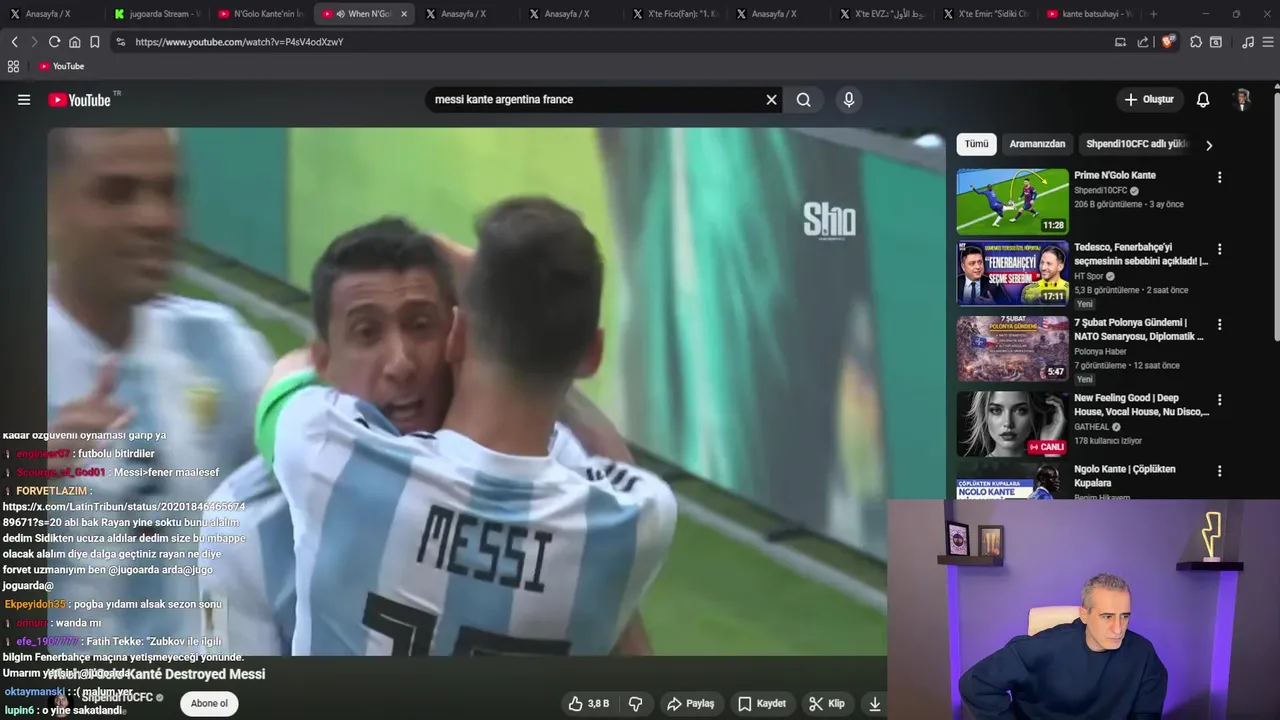Open a new browser tab
The image size is (1280, 720).
pos(1153,14)
